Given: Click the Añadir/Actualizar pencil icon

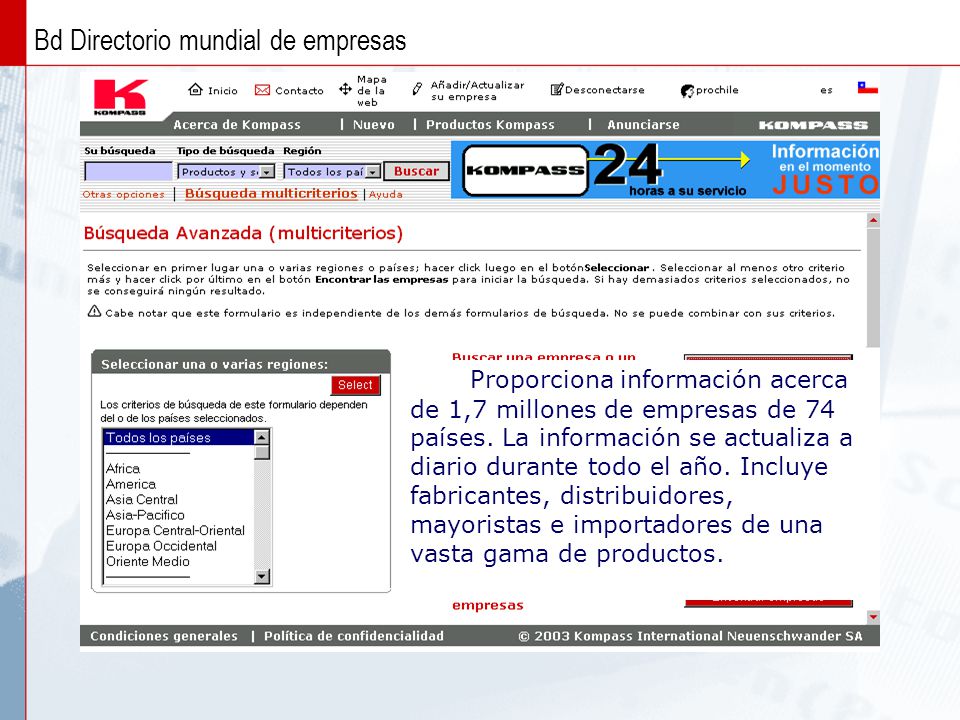Looking at the screenshot, I should pyautogui.click(x=417, y=89).
